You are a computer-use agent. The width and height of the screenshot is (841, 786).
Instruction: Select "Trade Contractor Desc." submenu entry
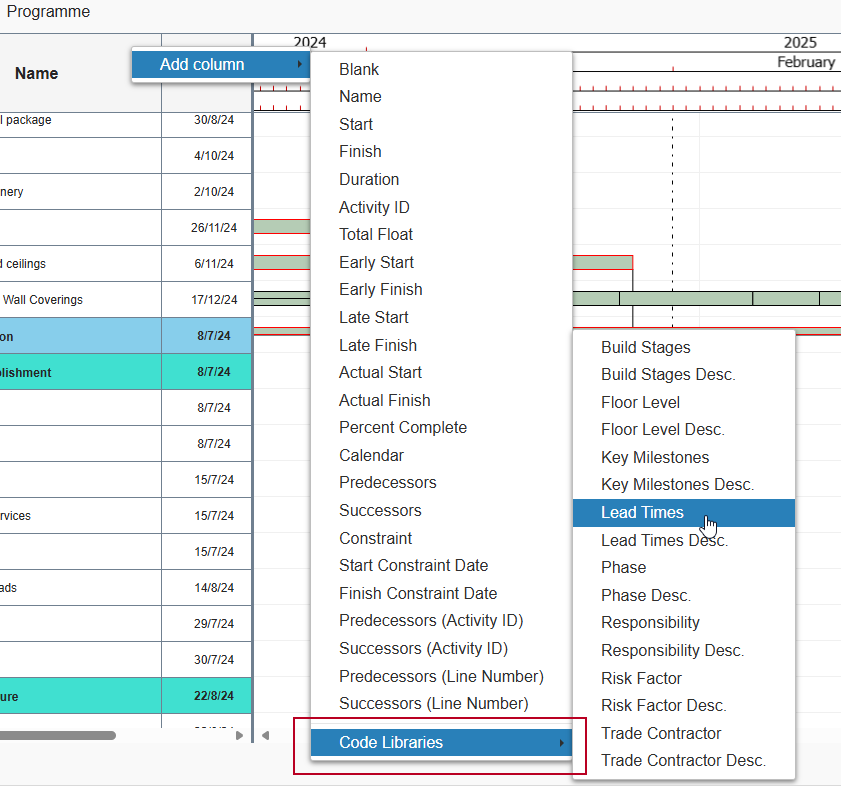click(682, 760)
